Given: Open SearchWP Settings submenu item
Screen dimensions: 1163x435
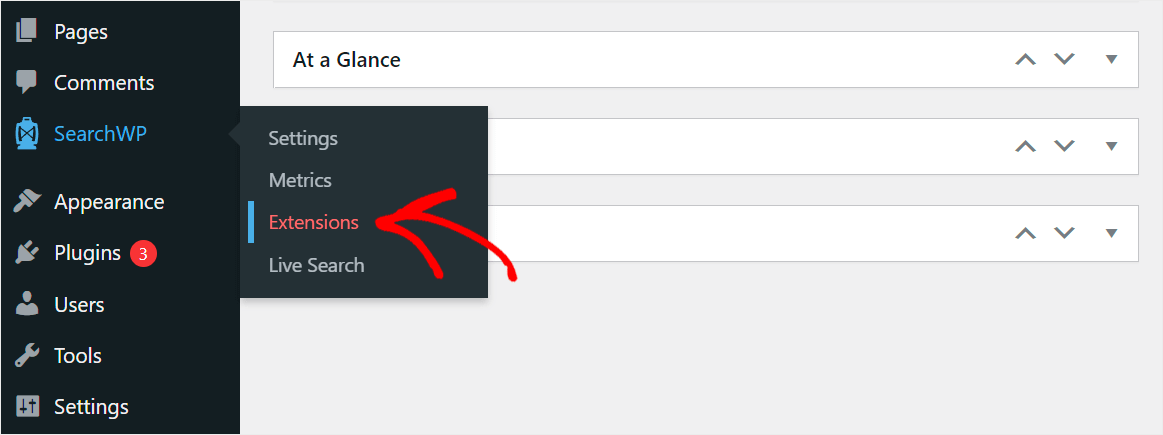Looking at the screenshot, I should (303, 138).
